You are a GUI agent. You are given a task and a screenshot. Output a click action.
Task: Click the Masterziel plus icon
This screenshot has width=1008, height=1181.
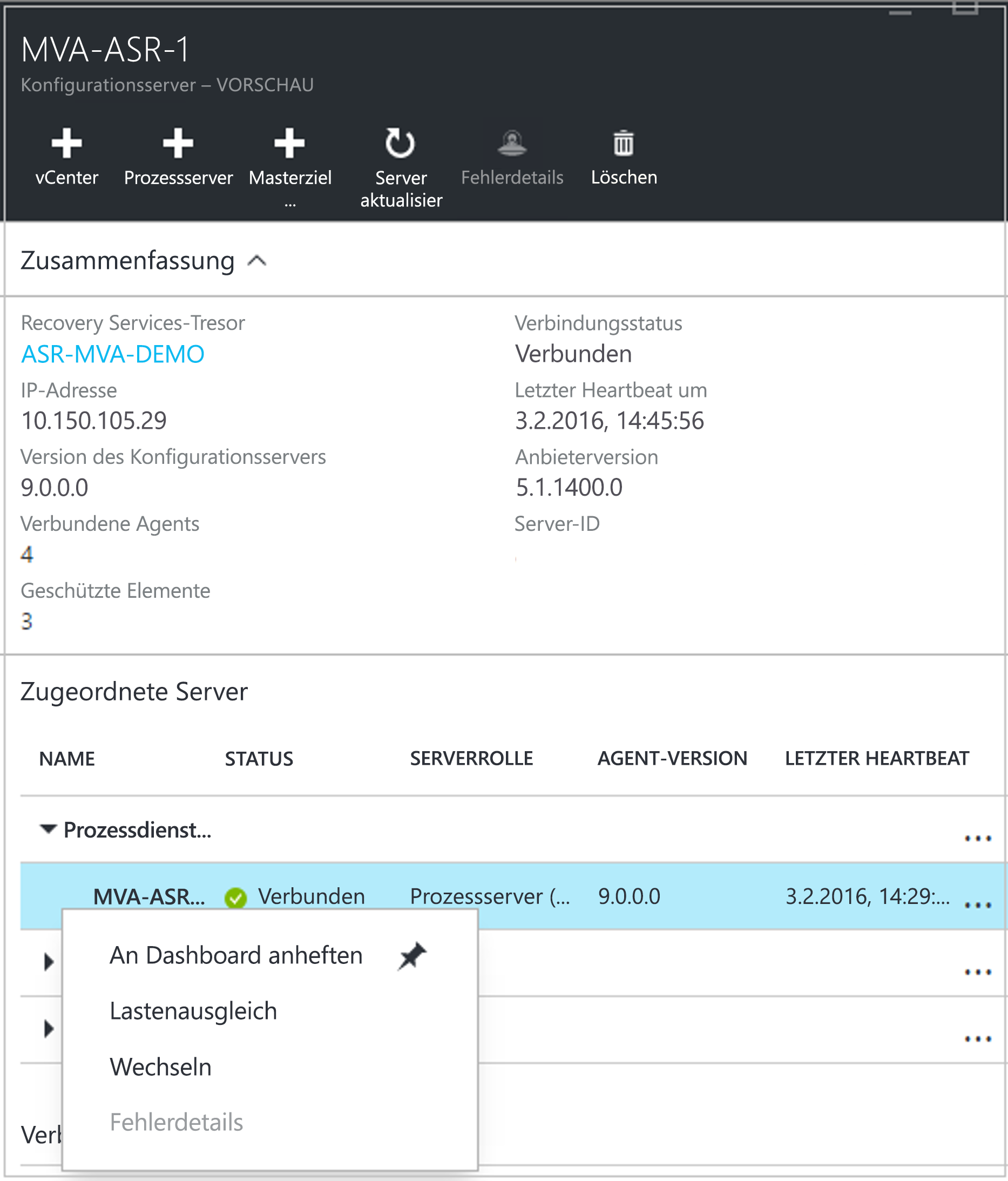click(289, 143)
